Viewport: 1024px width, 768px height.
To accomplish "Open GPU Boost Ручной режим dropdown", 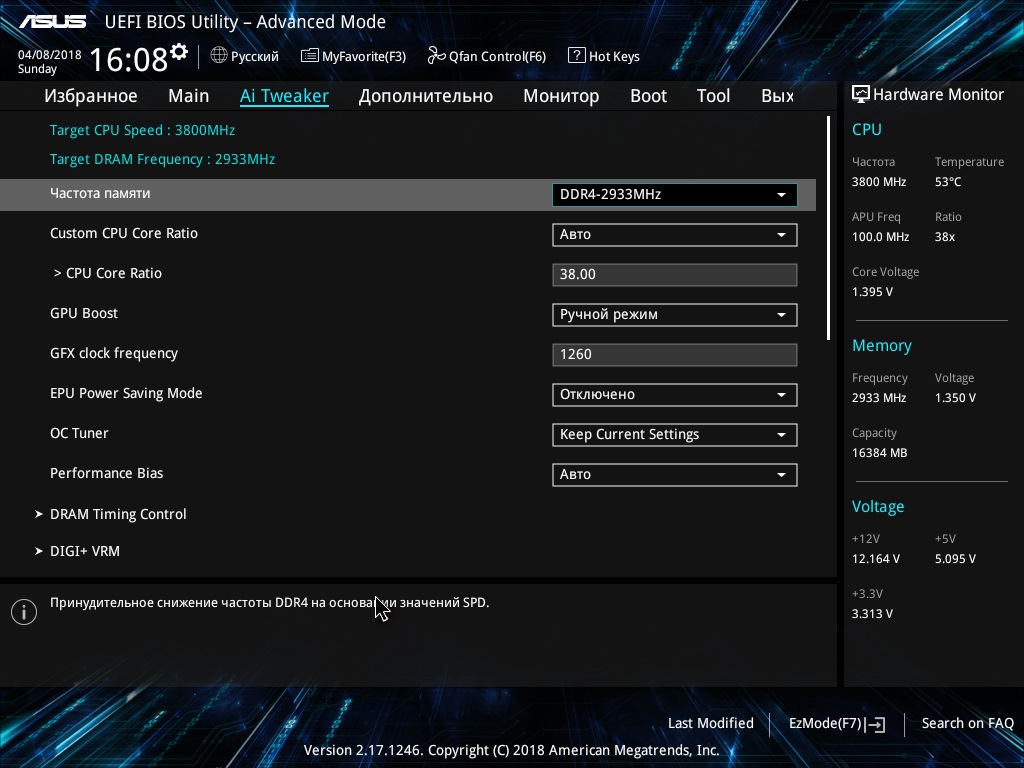I will [675, 314].
